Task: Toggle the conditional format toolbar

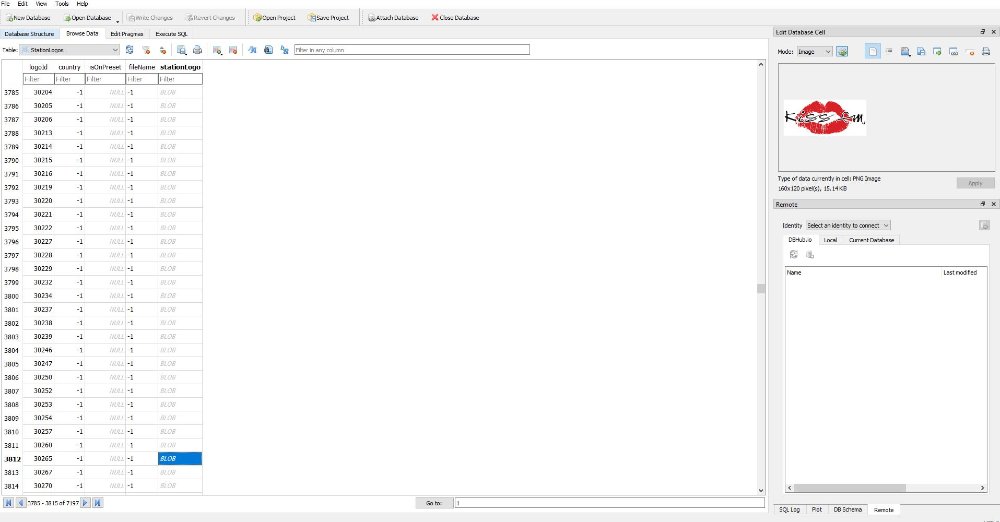Action: point(252,50)
